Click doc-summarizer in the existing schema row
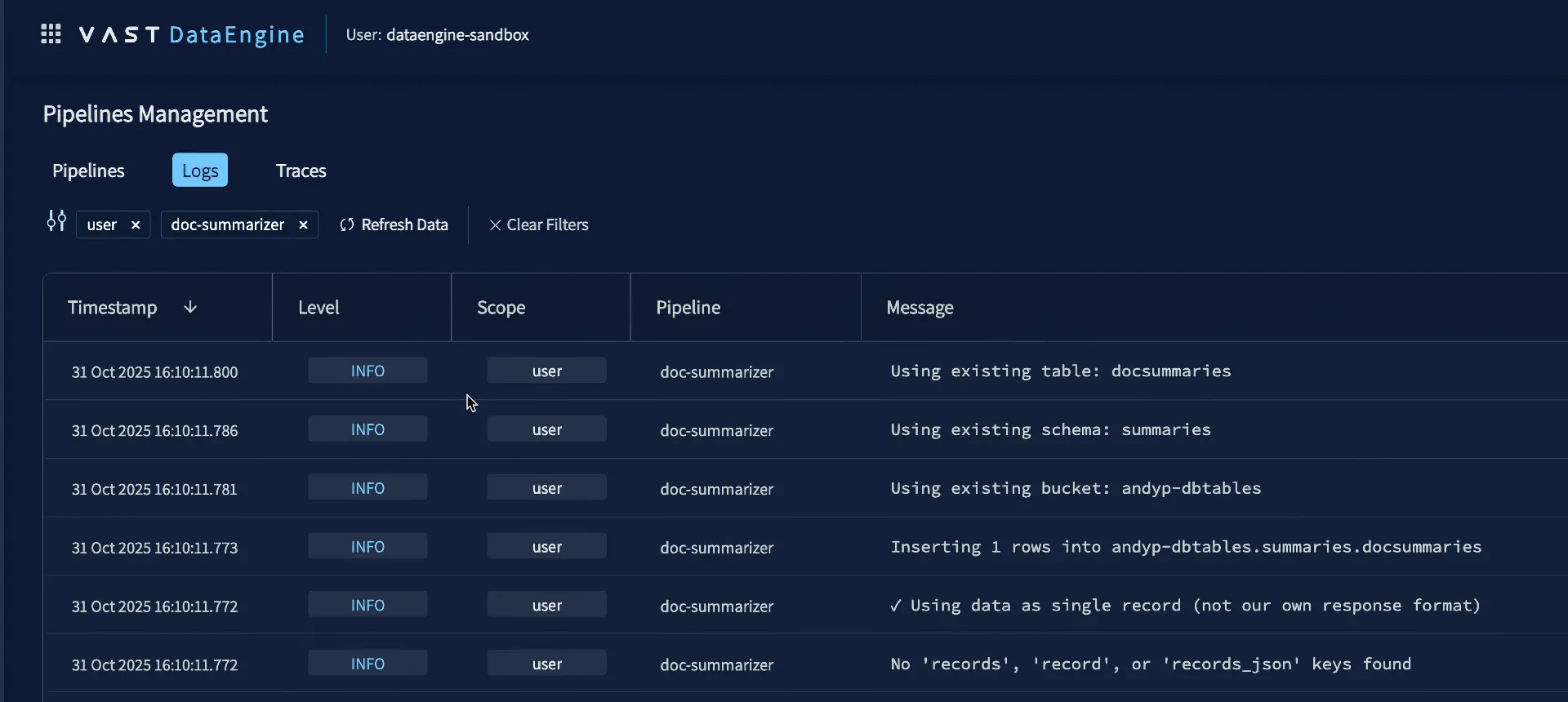The width and height of the screenshot is (1568, 702). coord(717,431)
